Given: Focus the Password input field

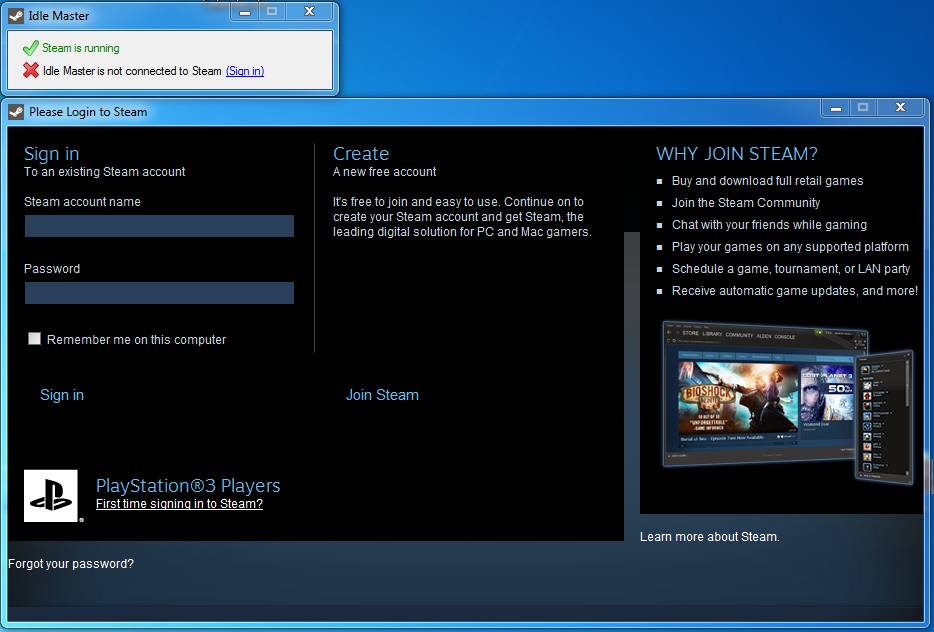Looking at the screenshot, I should 159,292.
